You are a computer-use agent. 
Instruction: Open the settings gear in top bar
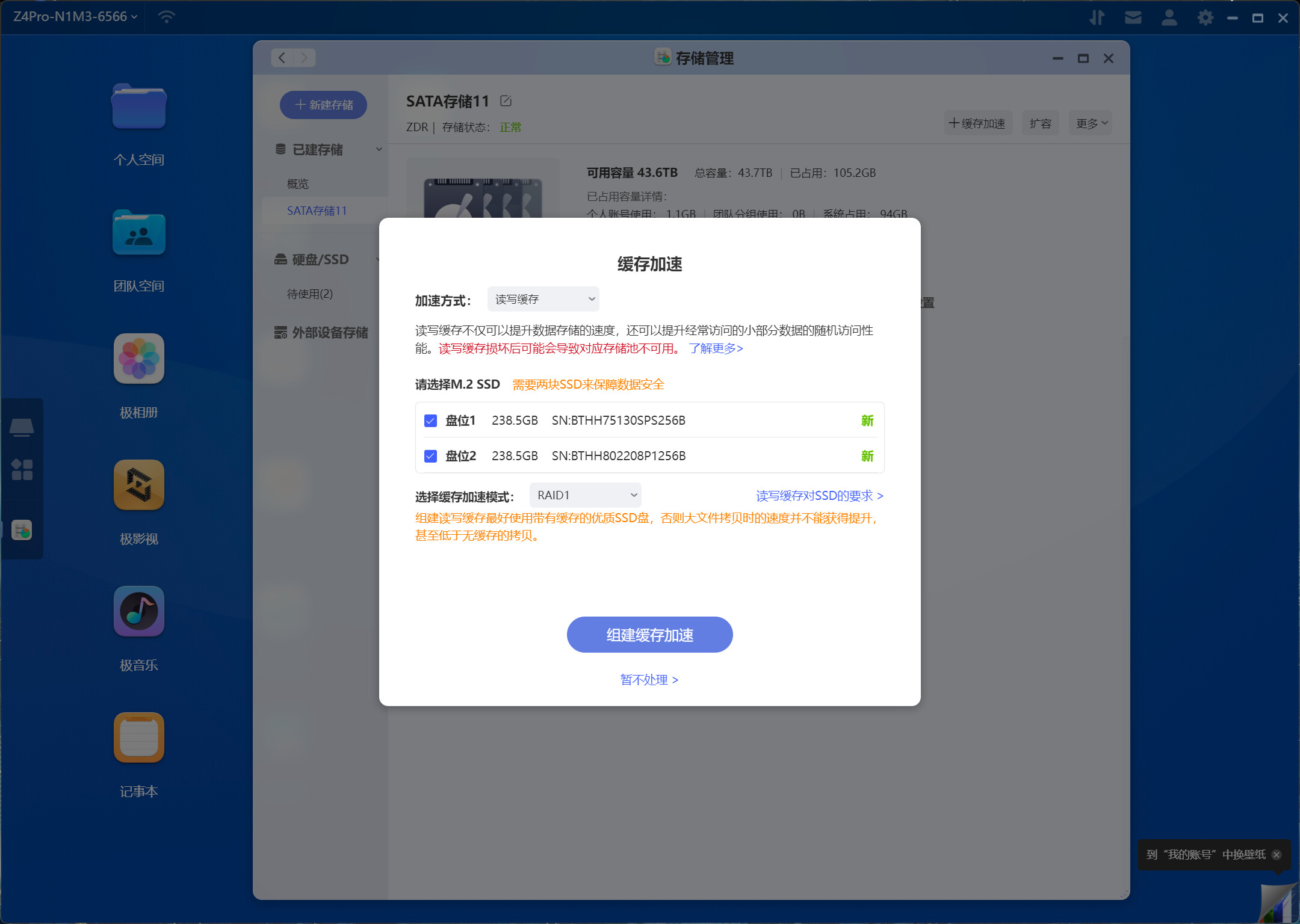point(1206,17)
